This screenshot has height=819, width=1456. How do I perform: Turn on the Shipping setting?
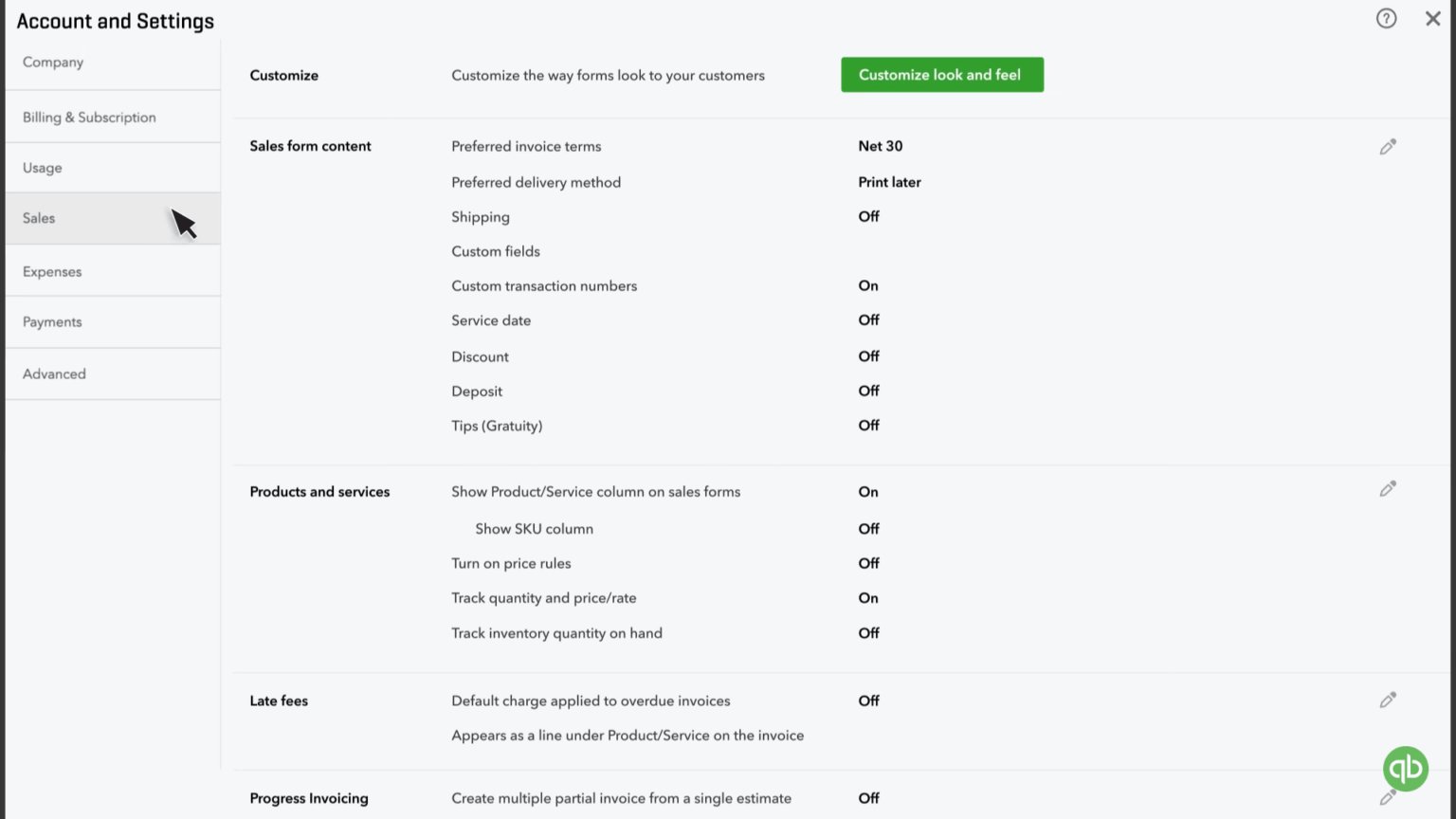(x=867, y=216)
